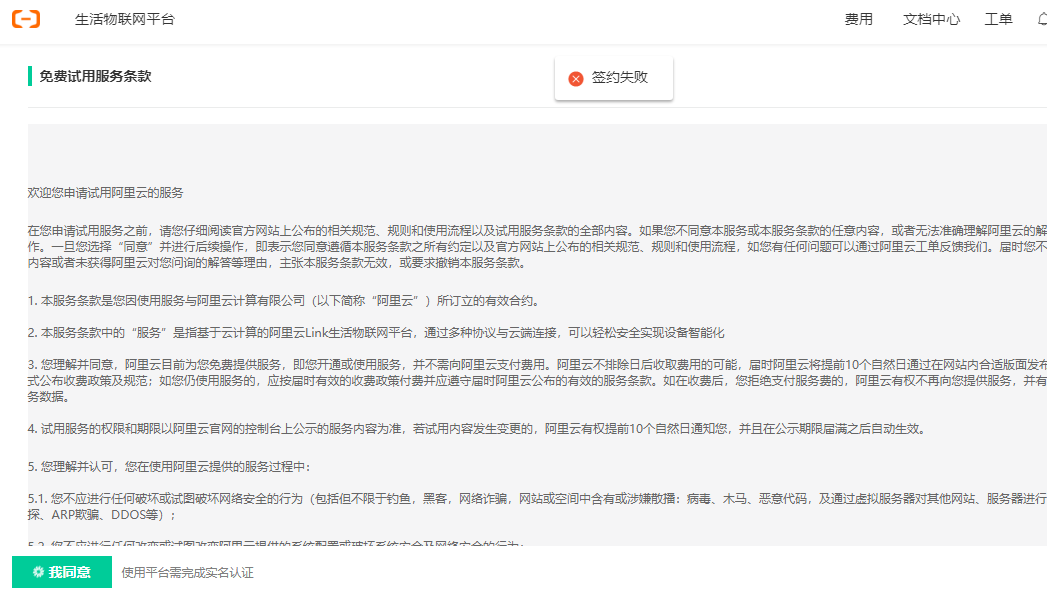Click clause 1 mentioning 阿里云计算有限公司
This screenshot has width=1047, height=605.
[284, 301]
